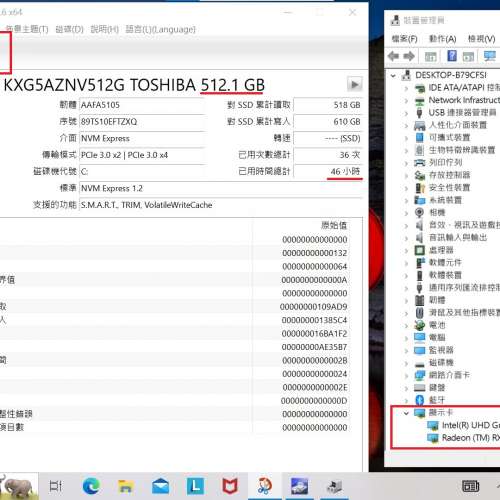Click the monitor scan-hardware icon in Device Manager toolbar

pos(490,56)
